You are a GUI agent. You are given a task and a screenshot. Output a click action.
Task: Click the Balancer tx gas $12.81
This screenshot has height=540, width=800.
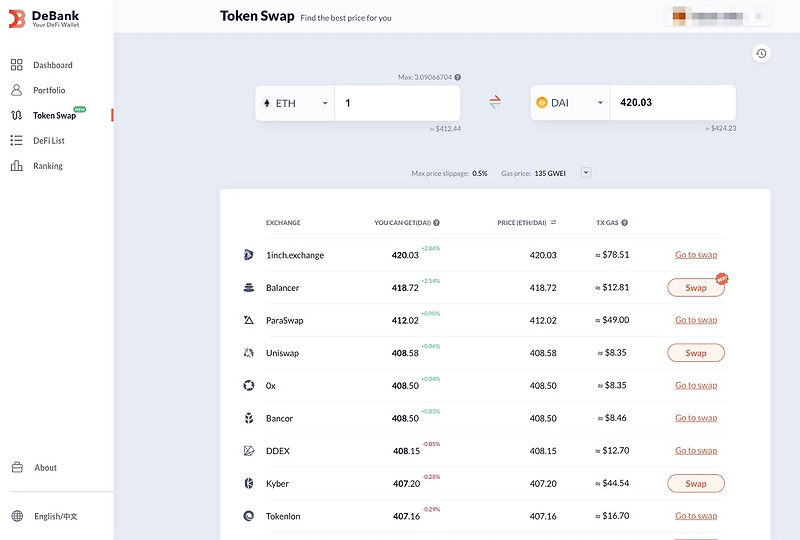(612, 287)
